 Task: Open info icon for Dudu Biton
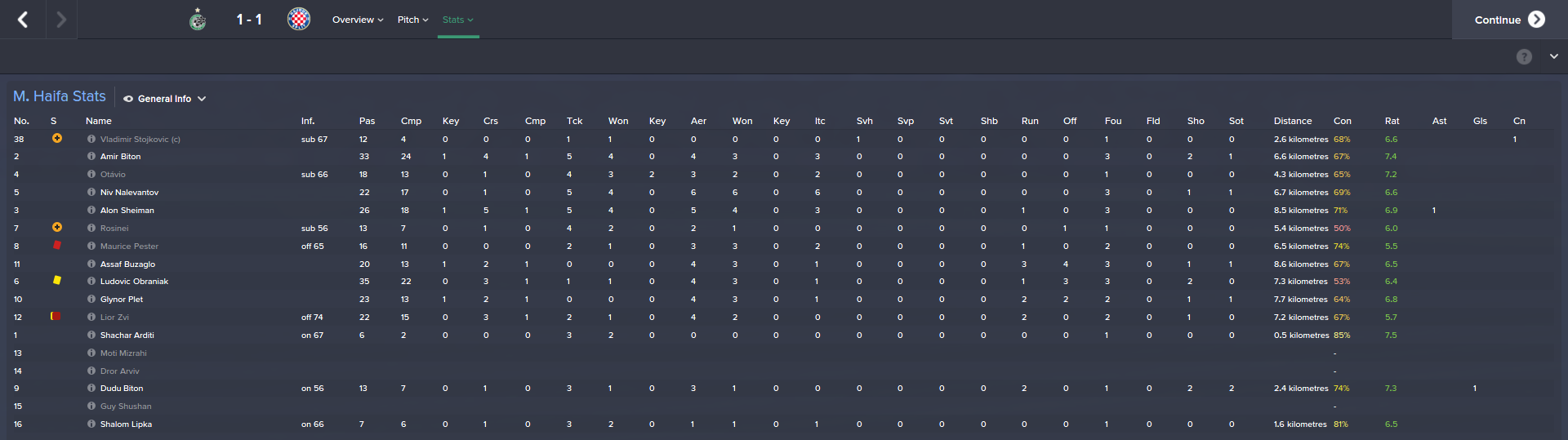click(91, 389)
